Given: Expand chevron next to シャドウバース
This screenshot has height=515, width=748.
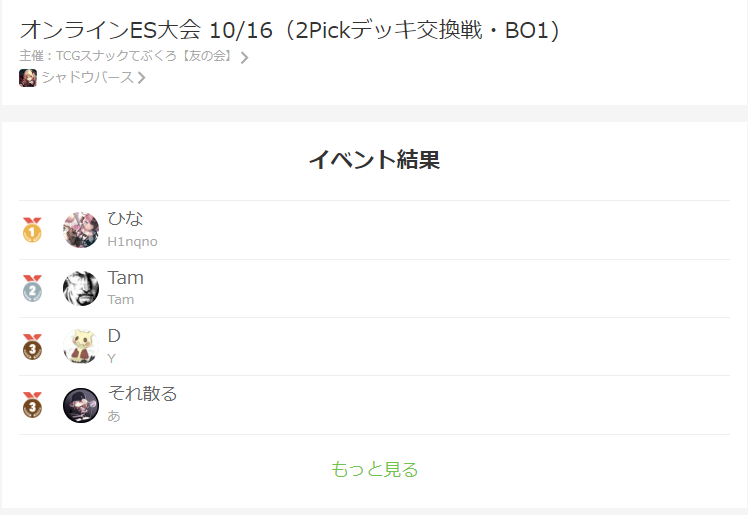Looking at the screenshot, I should tap(141, 78).
